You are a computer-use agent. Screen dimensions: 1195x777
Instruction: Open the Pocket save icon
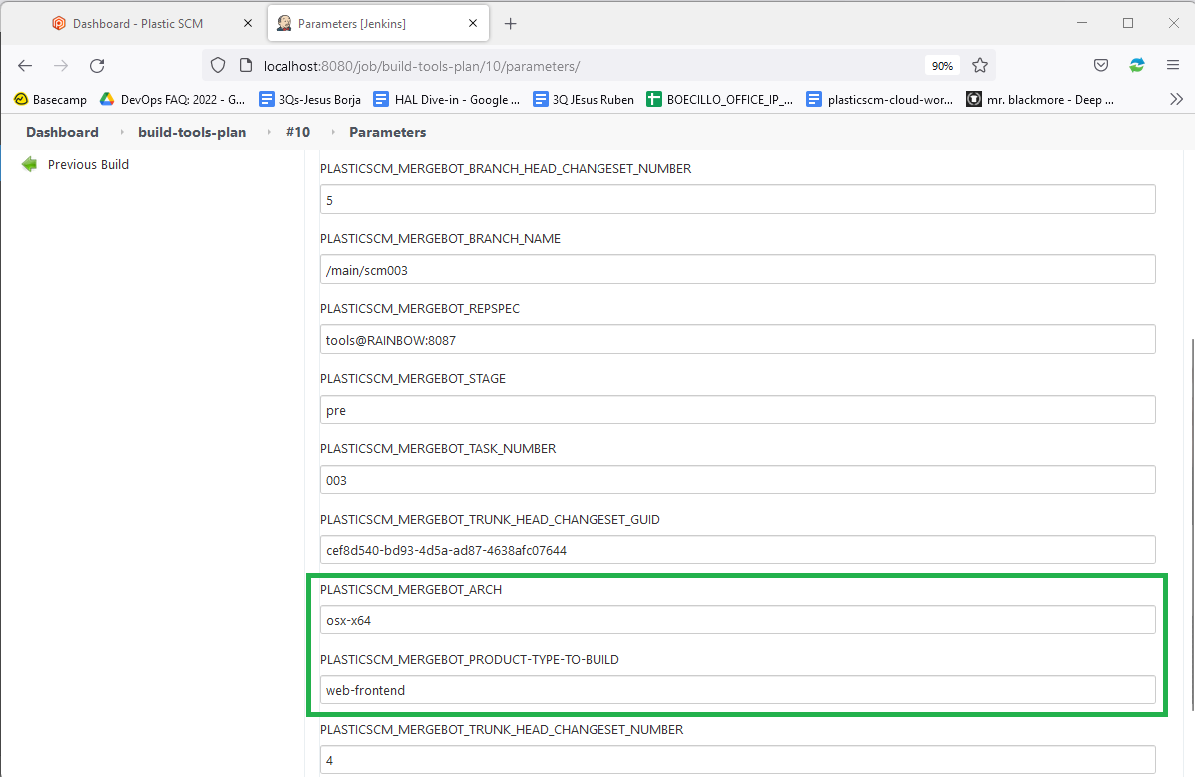coord(1100,66)
